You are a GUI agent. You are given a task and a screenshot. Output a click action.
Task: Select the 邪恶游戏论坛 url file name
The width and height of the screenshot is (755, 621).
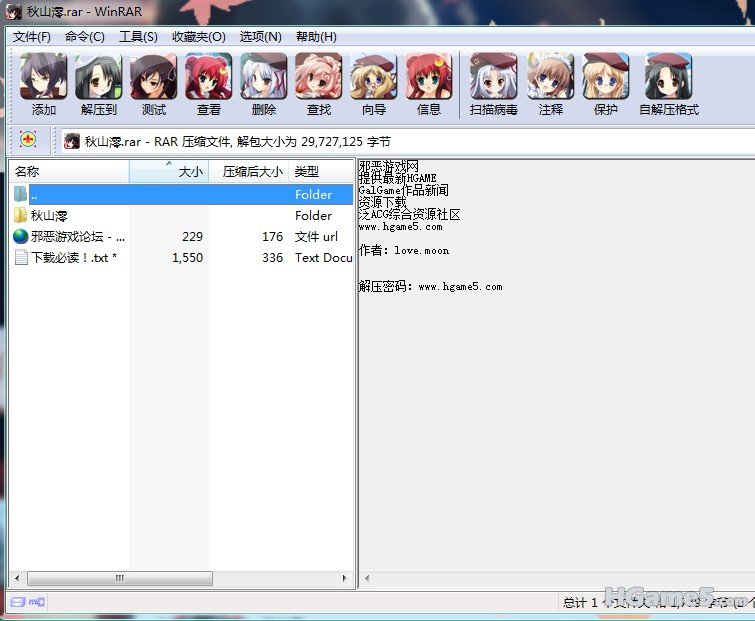click(78, 237)
